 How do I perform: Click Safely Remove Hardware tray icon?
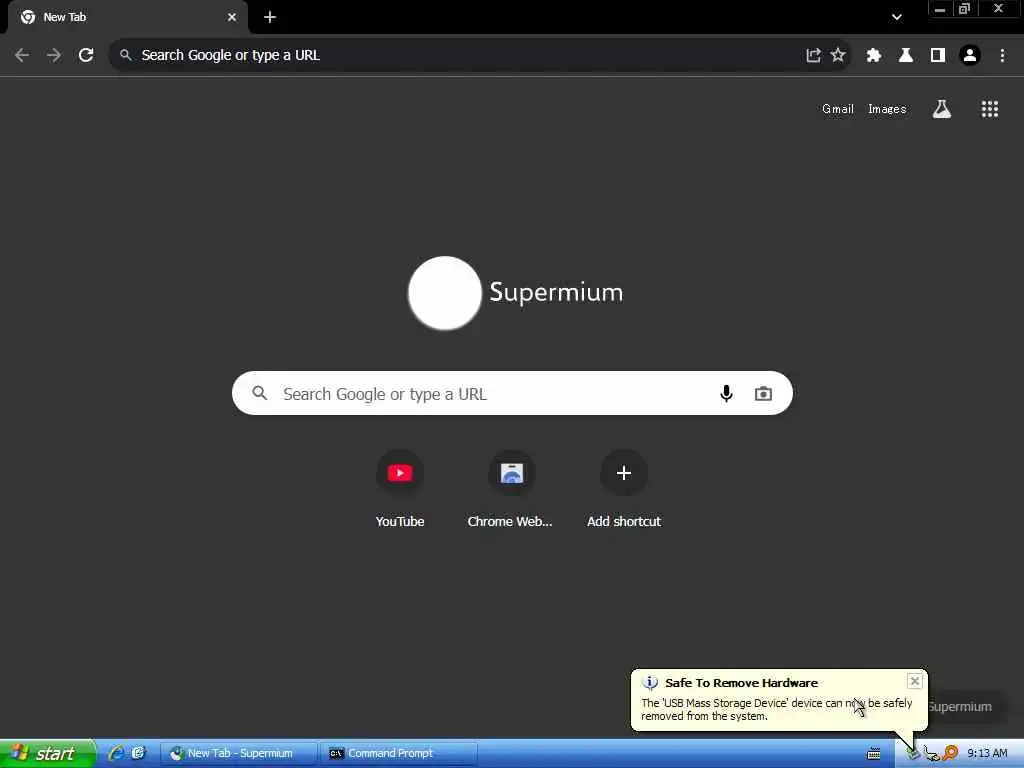(912, 754)
